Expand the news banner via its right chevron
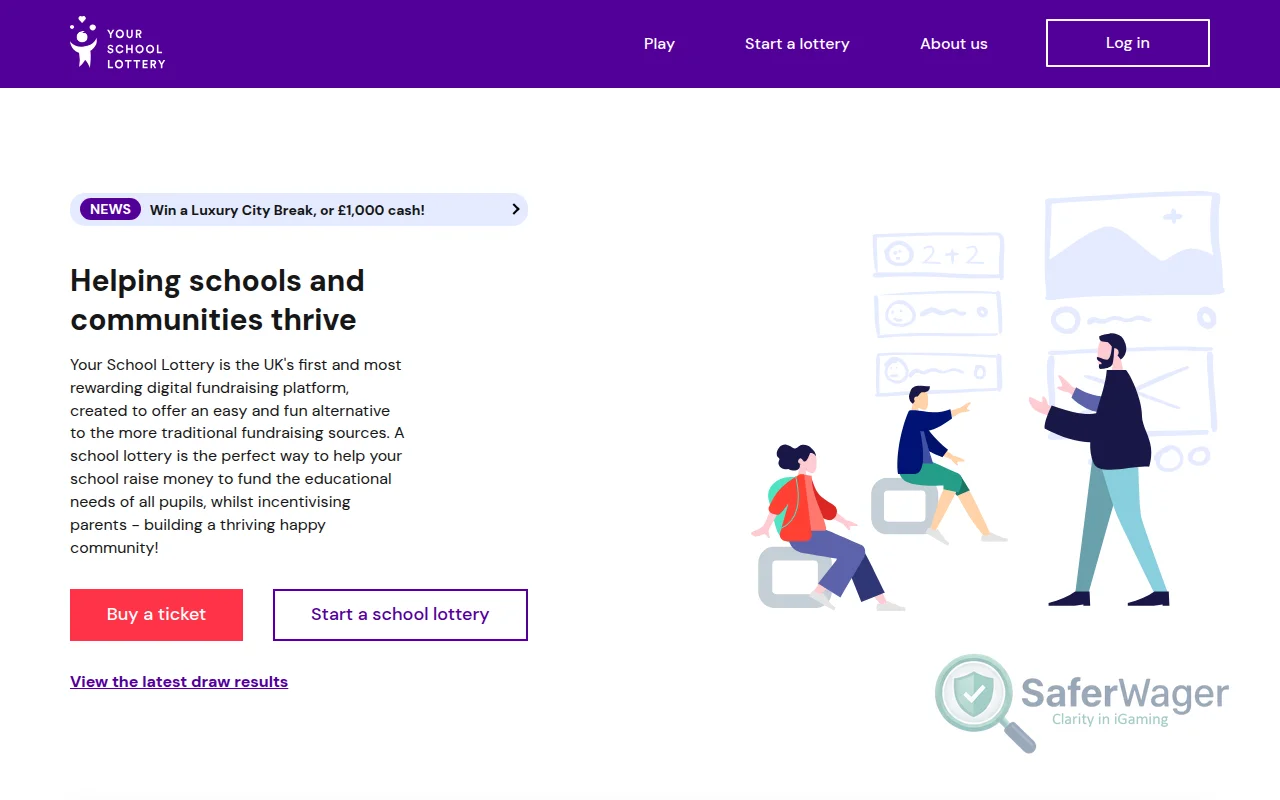Screen dimensions: 1280x800 (x=515, y=209)
